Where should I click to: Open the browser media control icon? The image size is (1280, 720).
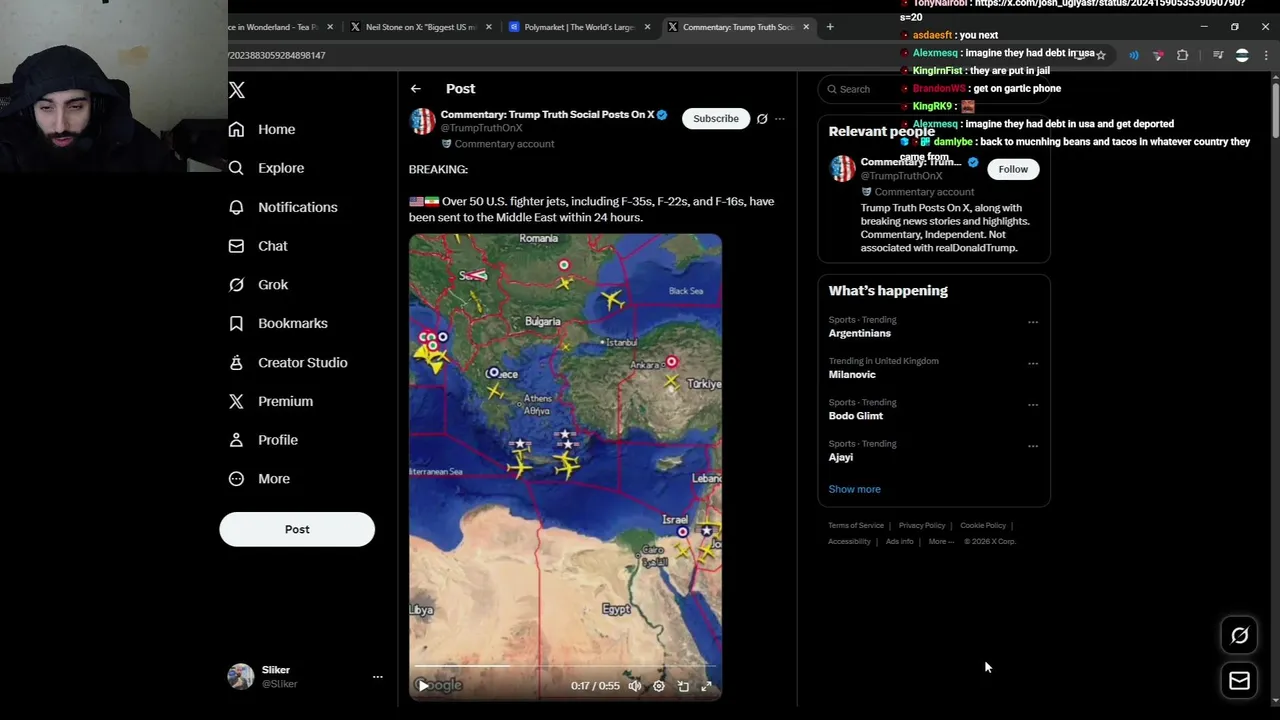coord(1218,55)
